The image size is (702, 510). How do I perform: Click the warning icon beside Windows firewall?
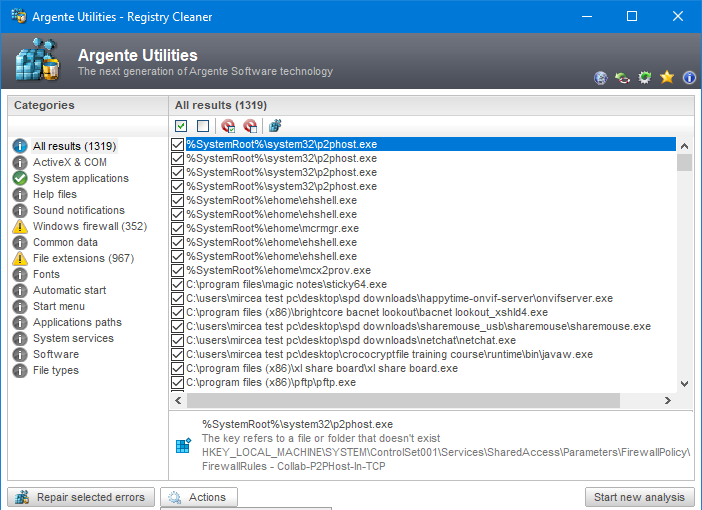tap(20, 227)
